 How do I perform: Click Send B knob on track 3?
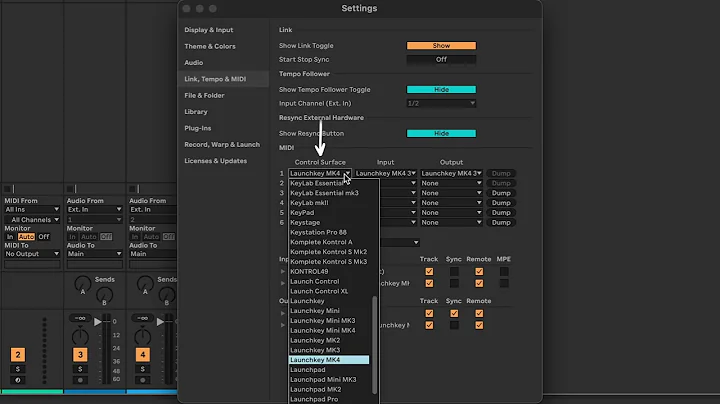104,294
